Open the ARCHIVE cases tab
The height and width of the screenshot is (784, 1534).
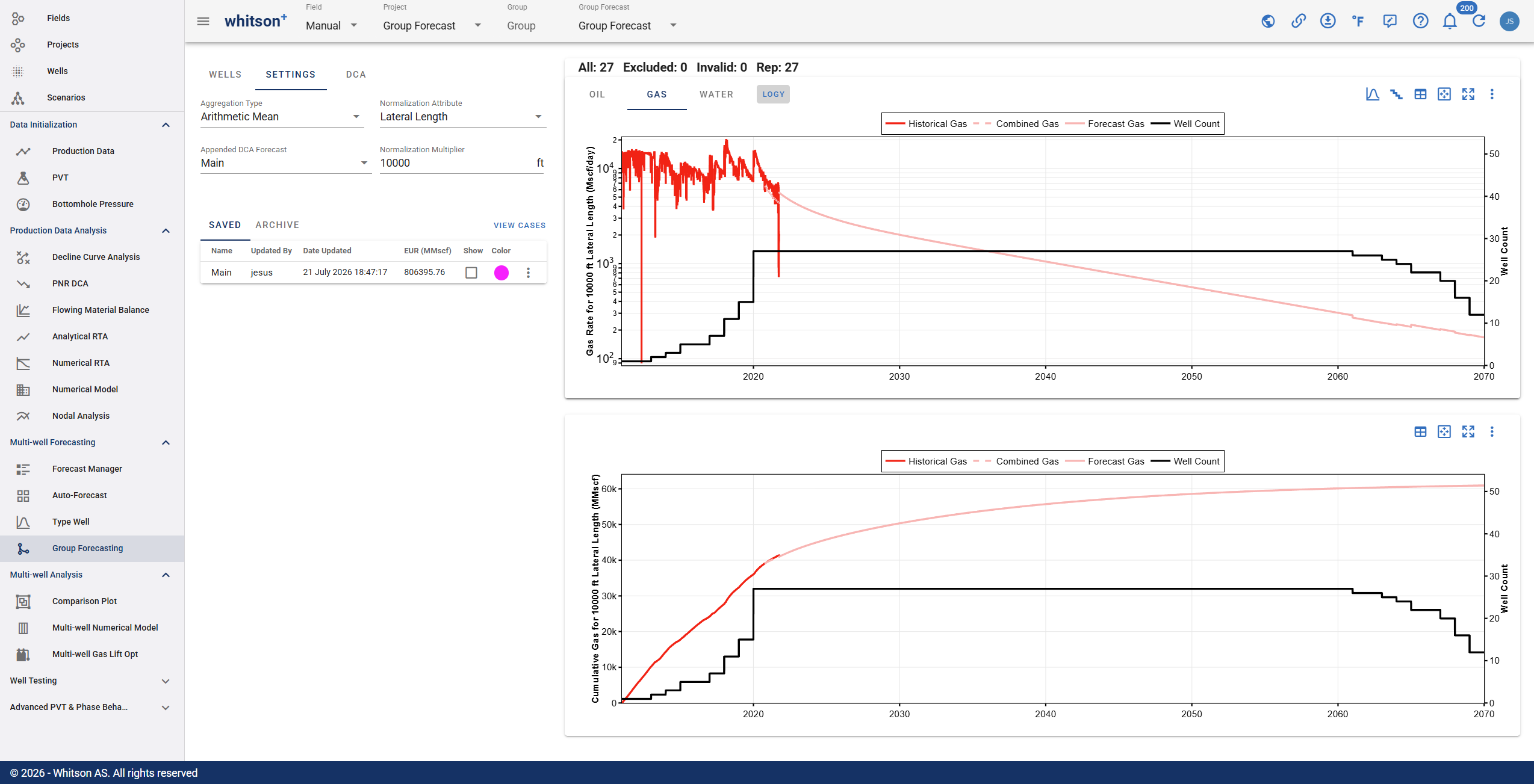[x=277, y=225]
